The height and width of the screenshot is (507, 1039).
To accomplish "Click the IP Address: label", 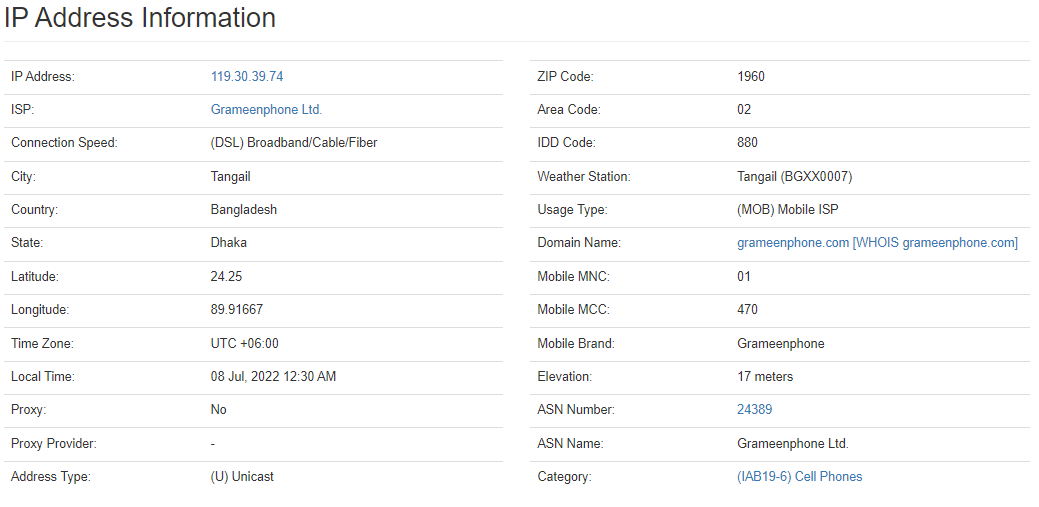I will point(43,77).
